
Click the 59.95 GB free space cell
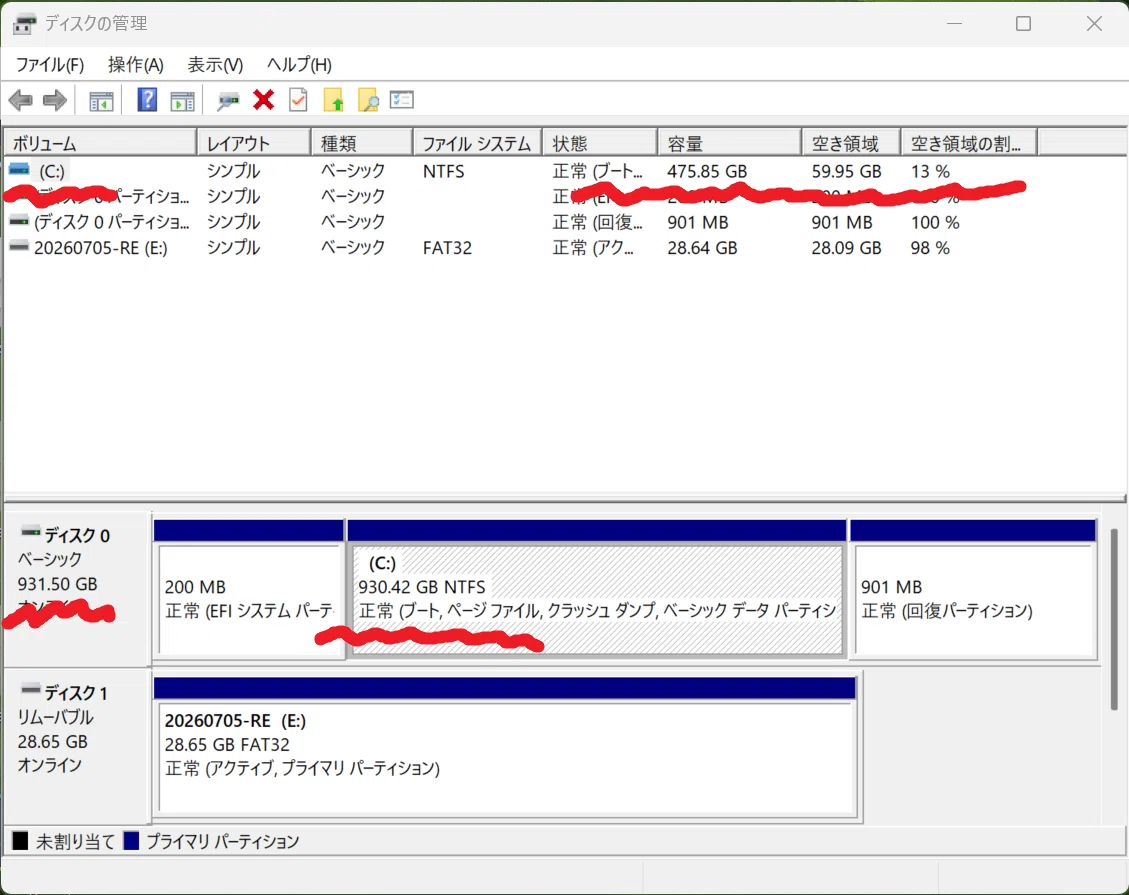847,171
